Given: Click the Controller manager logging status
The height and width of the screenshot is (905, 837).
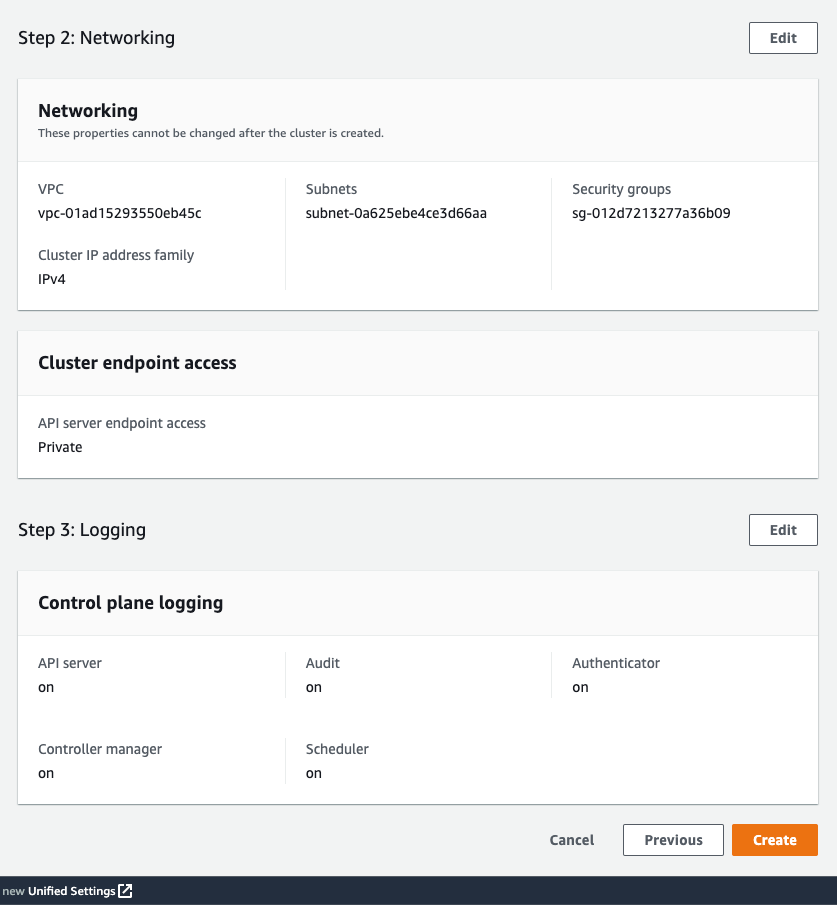Looking at the screenshot, I should (46, 773).
